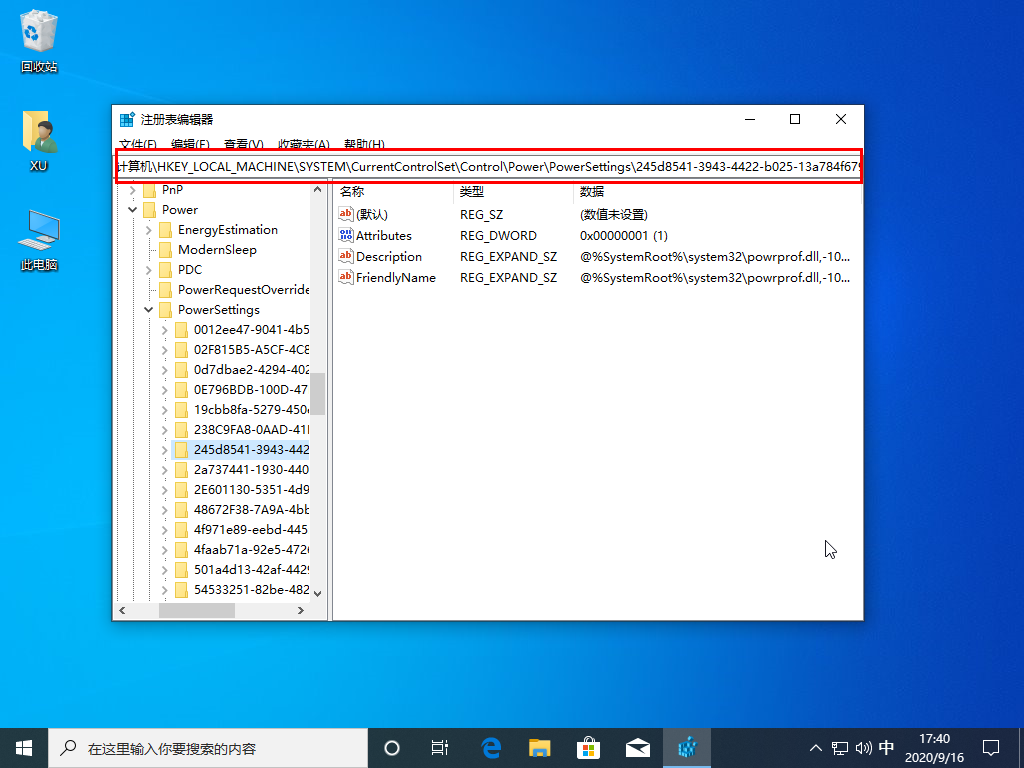
Task: Click the tree vertical scrollbar down arrow
Action: tap(318, 593)
